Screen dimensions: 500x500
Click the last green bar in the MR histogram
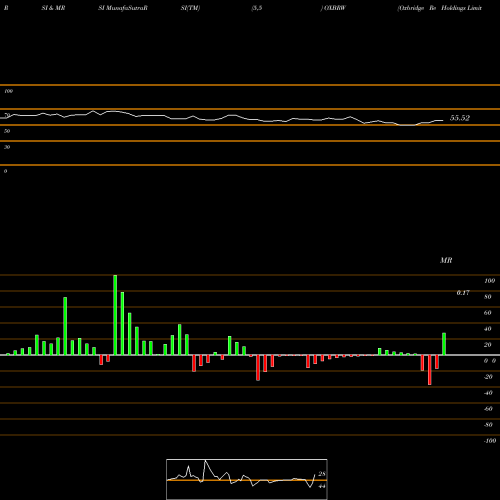click(444, 344)
